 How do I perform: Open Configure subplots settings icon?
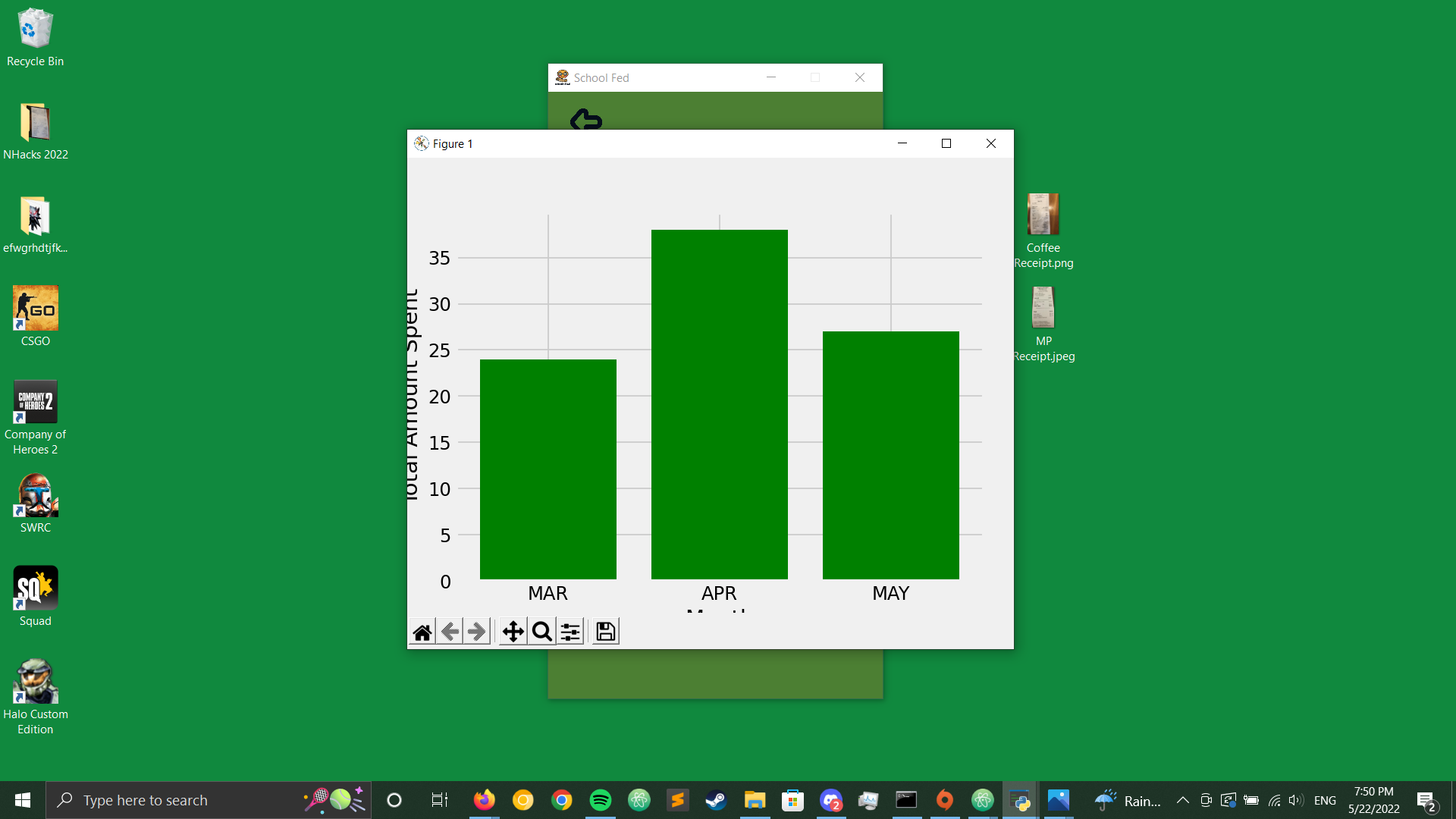[x=570, y=632]
